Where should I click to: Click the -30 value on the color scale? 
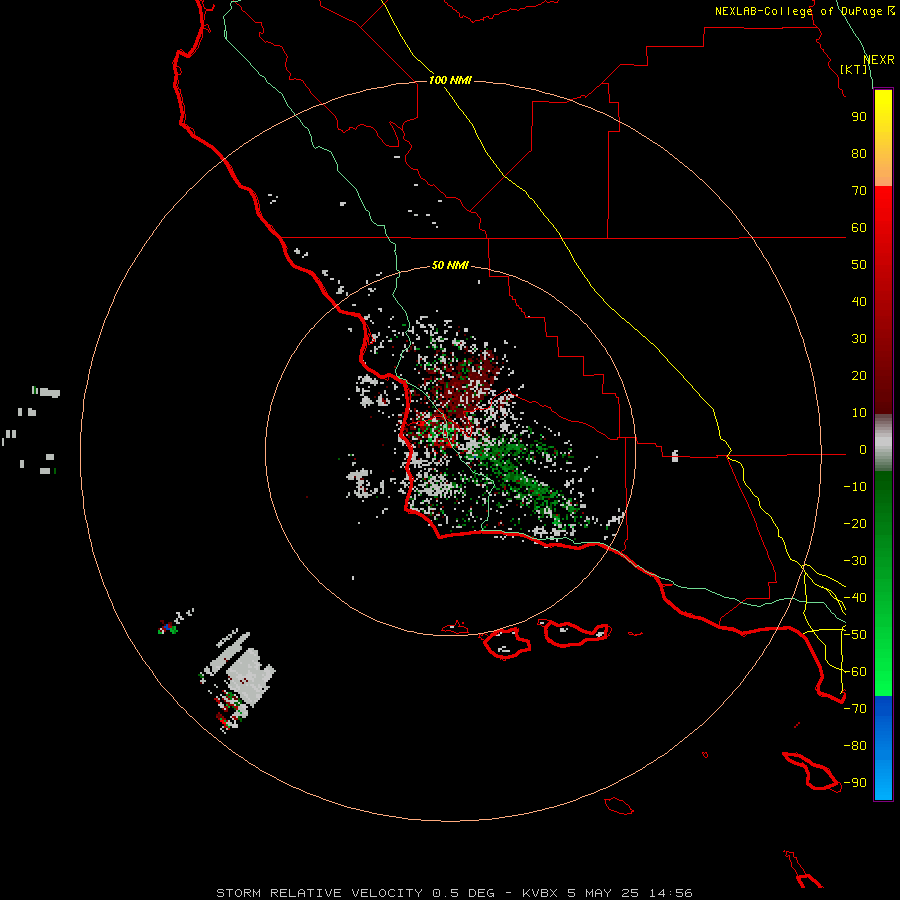(855, 561)
